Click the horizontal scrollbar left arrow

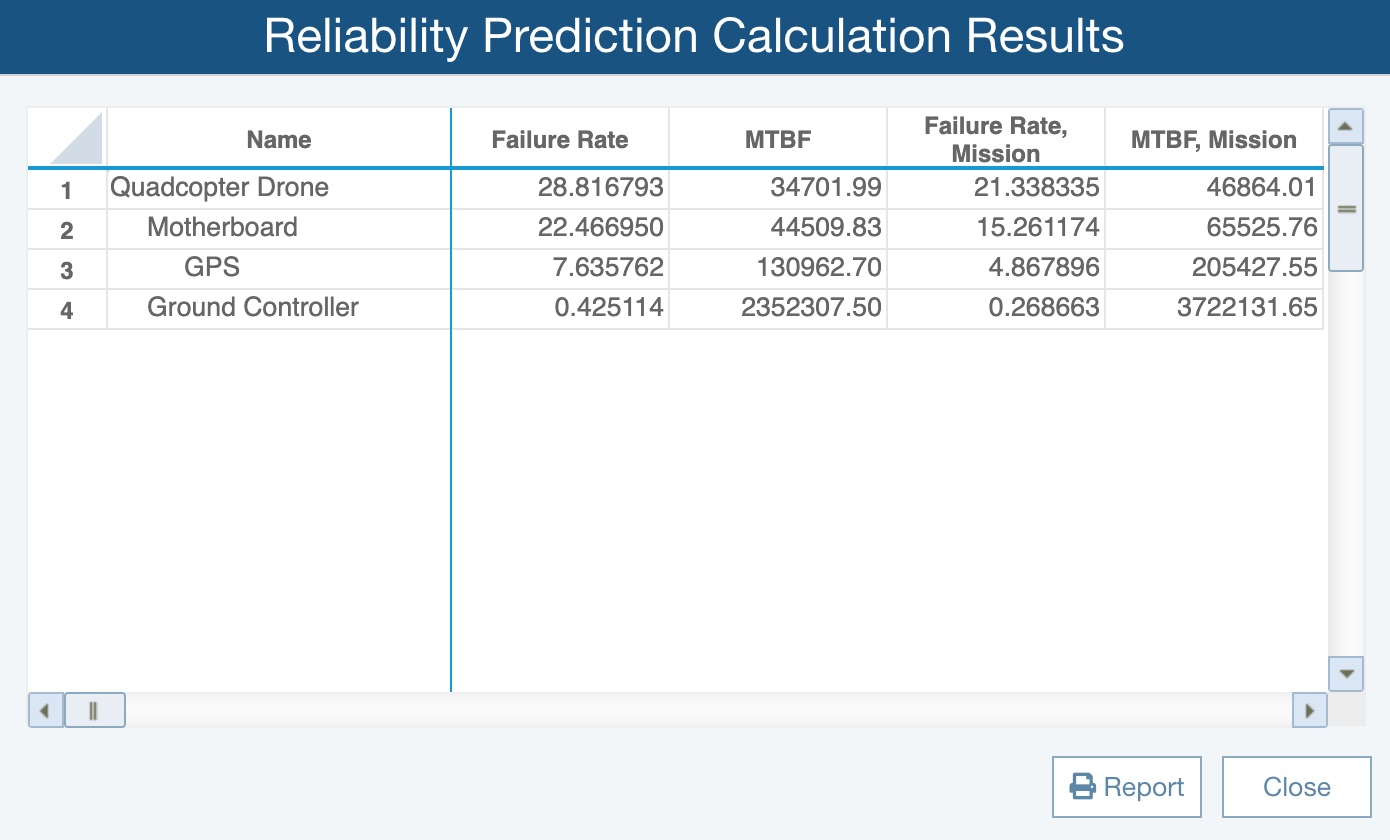(x=45, y=711)
